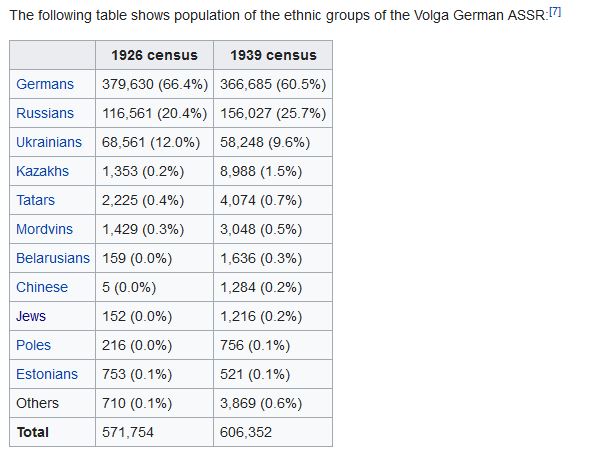Open the Estonians link
This screenshot has height=459, width=613.
tap(47, 374)
